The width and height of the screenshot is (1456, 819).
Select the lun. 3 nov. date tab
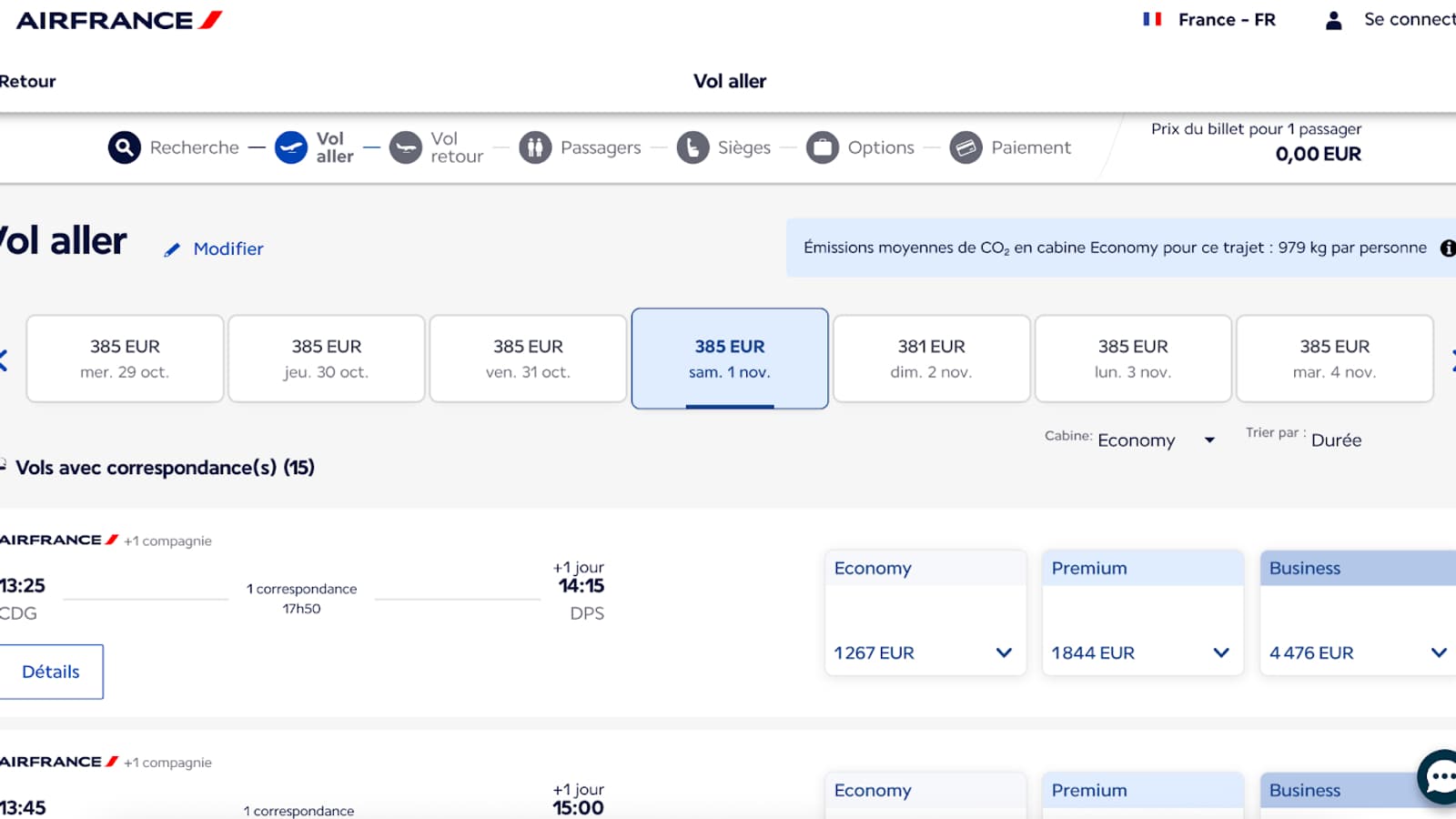tap(1133, 359)
